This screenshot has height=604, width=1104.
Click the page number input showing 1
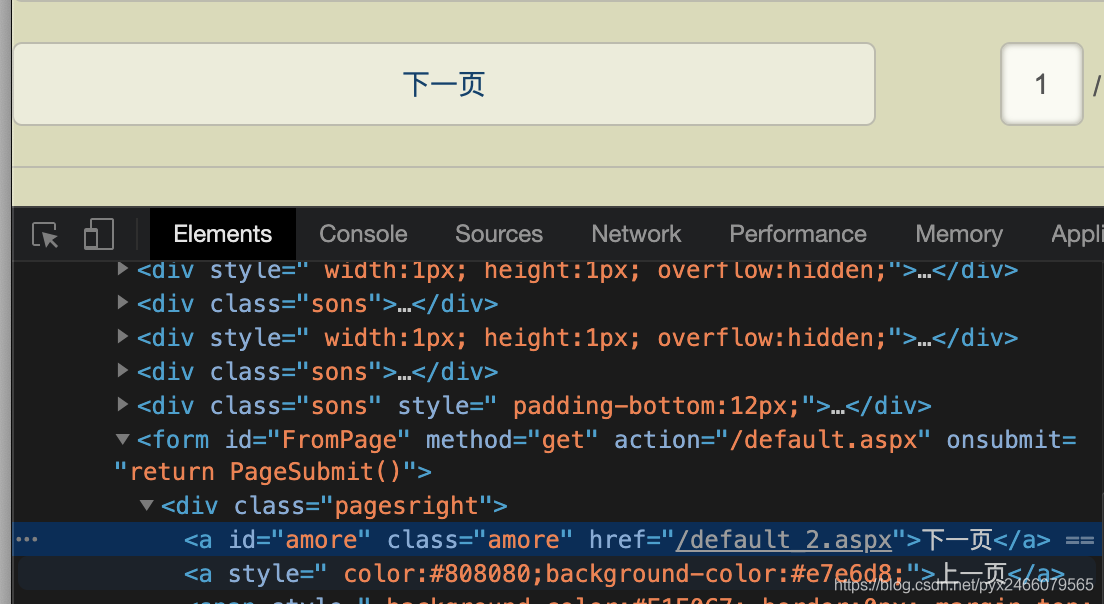point(1041,84)
